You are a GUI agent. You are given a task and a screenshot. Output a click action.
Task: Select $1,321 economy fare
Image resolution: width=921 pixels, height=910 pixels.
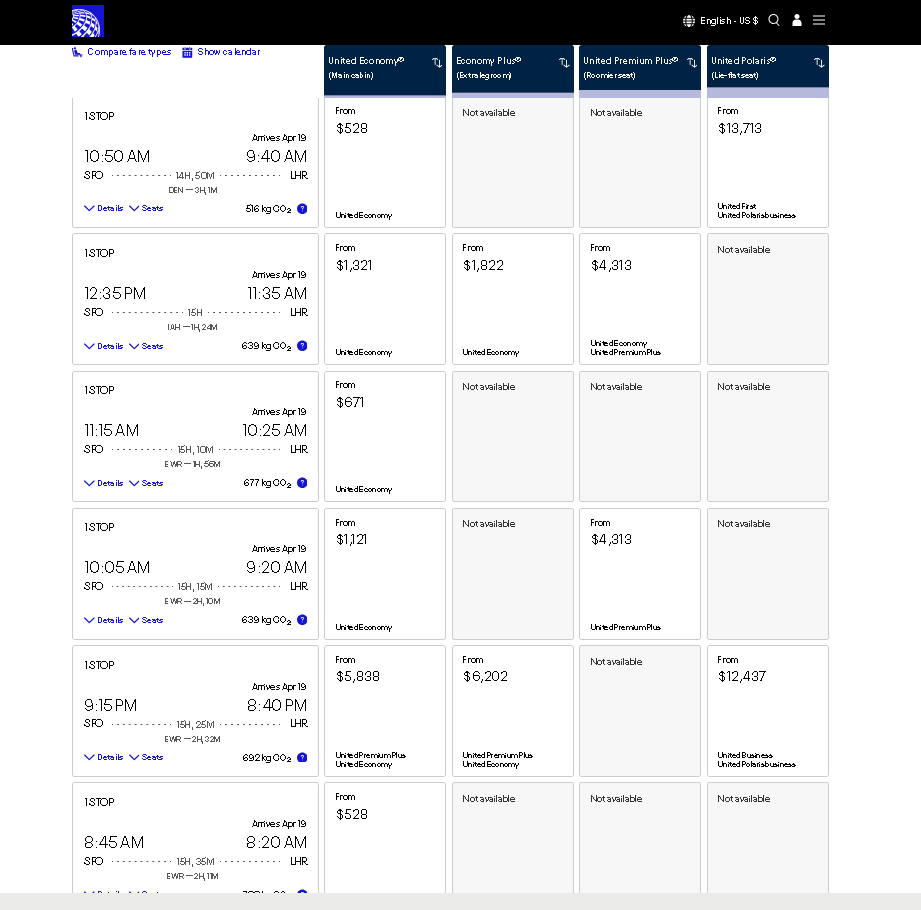click(385, 299)
